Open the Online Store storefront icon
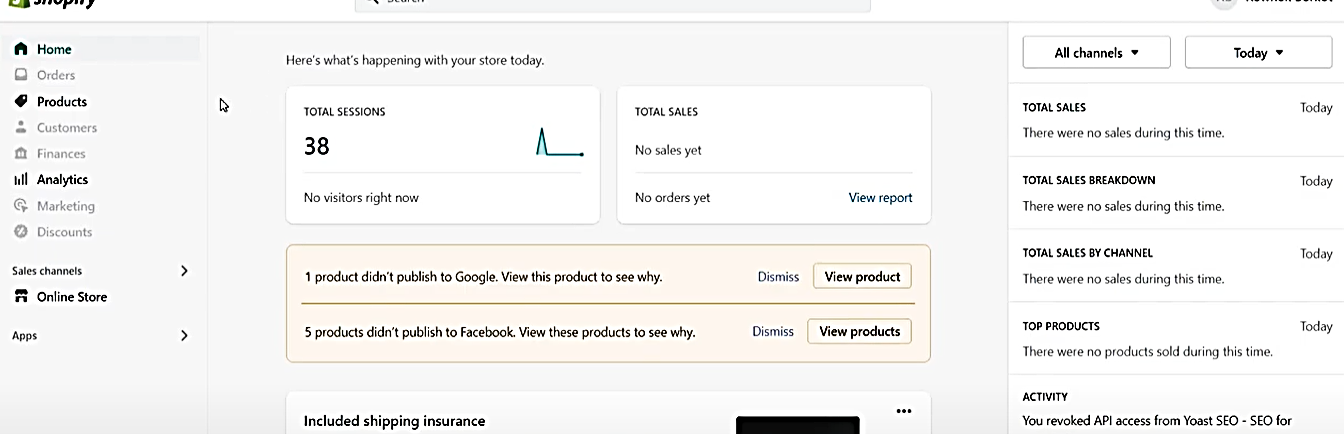The width and height of the screenshot is (1344, 434). 21,296
